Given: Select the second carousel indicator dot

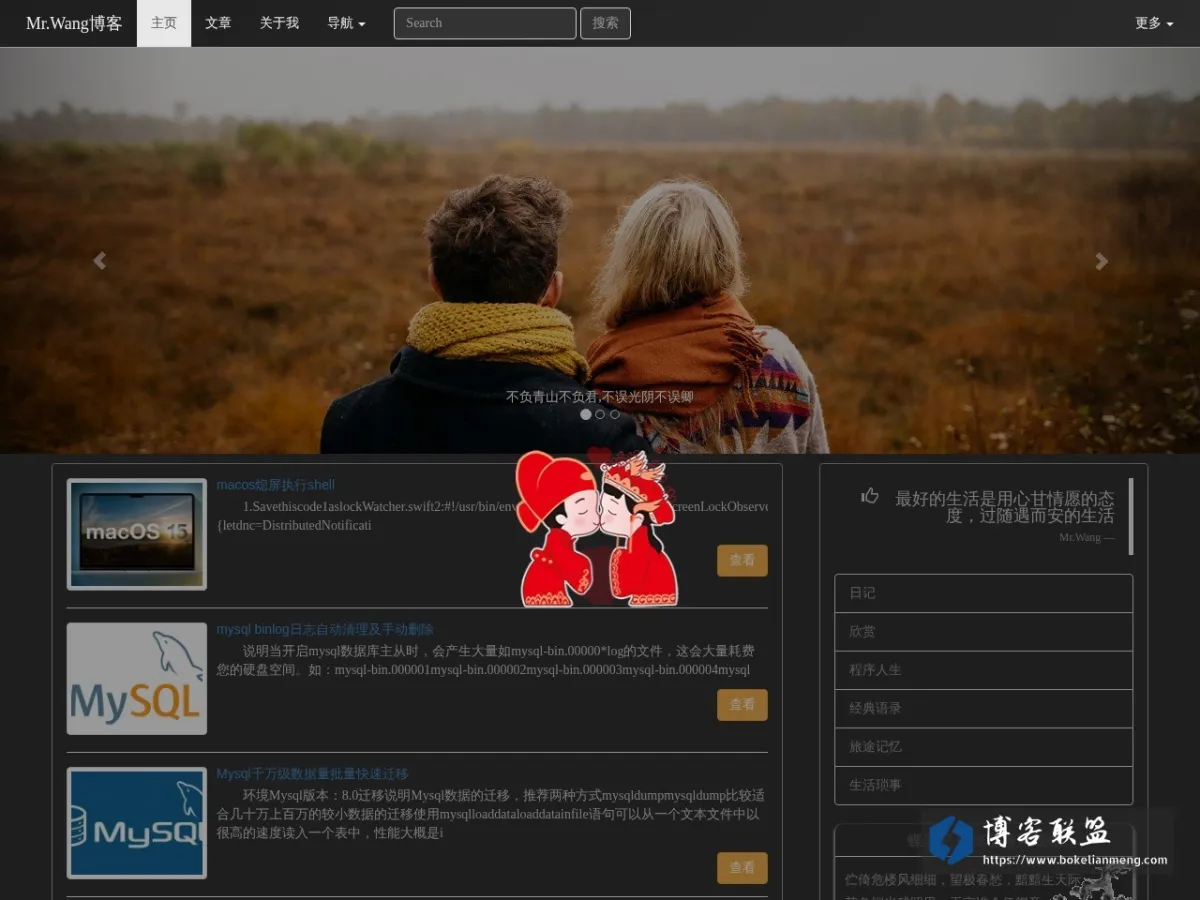Looking at the screenshot, I should pyautogui.click(x=600, y=414).
